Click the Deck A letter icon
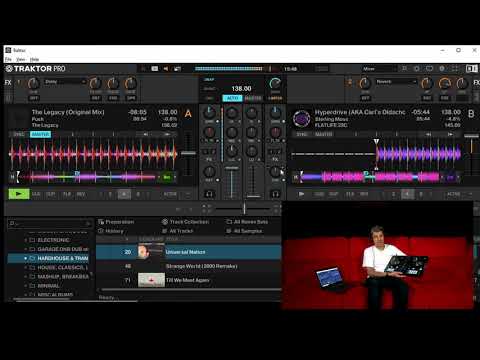Screen dimensions: 480x360 (188, 114)
